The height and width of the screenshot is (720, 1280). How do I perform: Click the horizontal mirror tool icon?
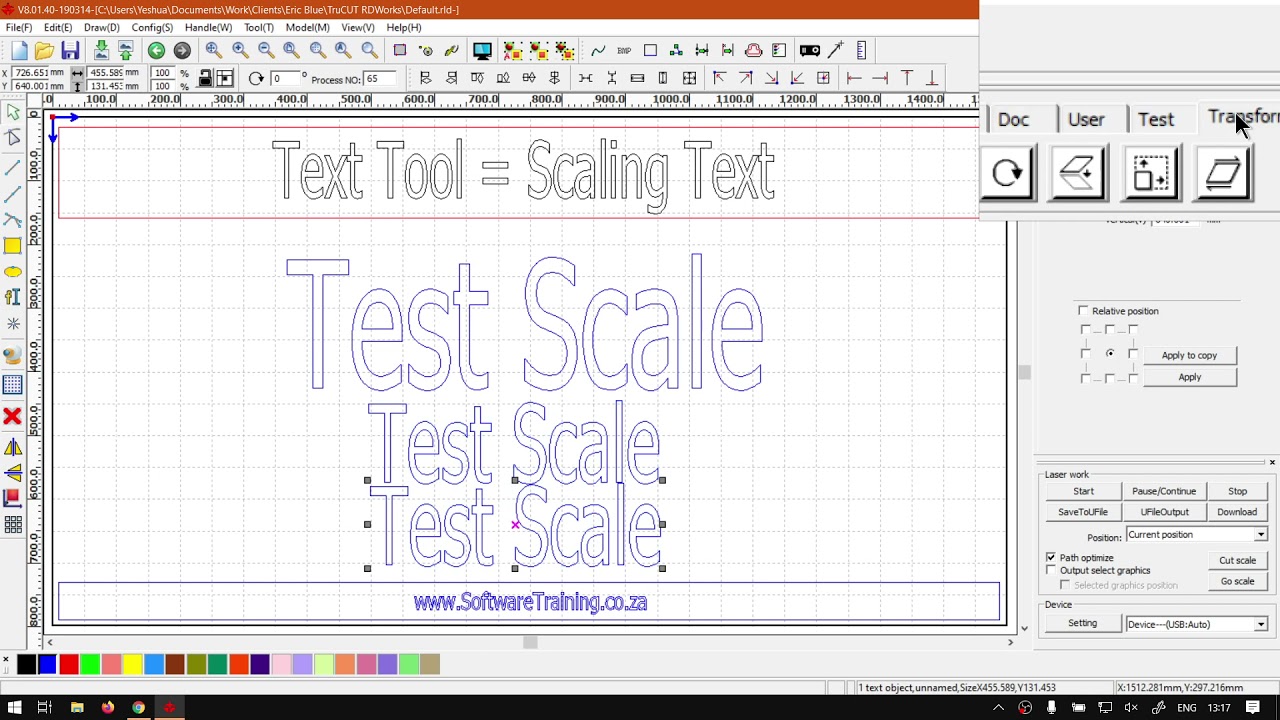[x=13, y=448]
